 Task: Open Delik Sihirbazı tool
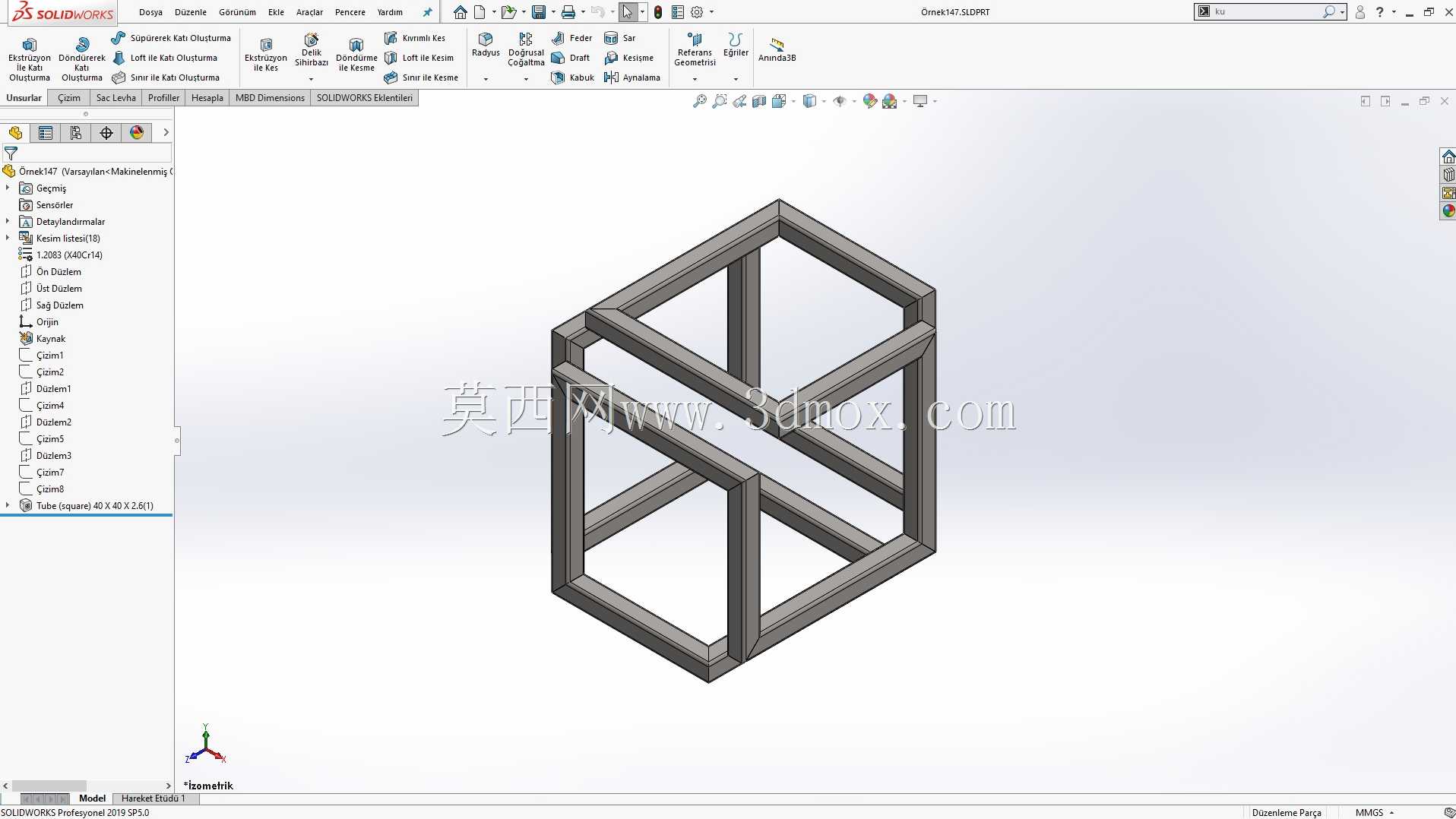tap(312, 50)
